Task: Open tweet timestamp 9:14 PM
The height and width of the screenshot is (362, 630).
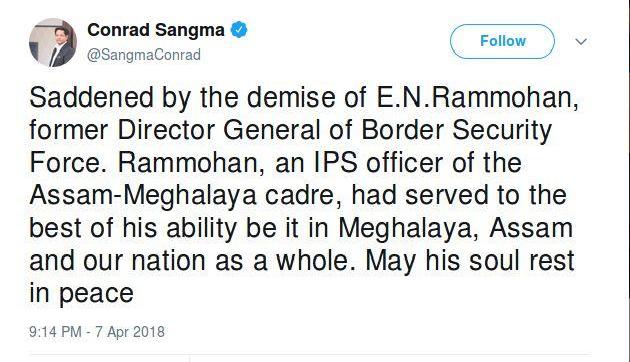Action: point(55,332)
